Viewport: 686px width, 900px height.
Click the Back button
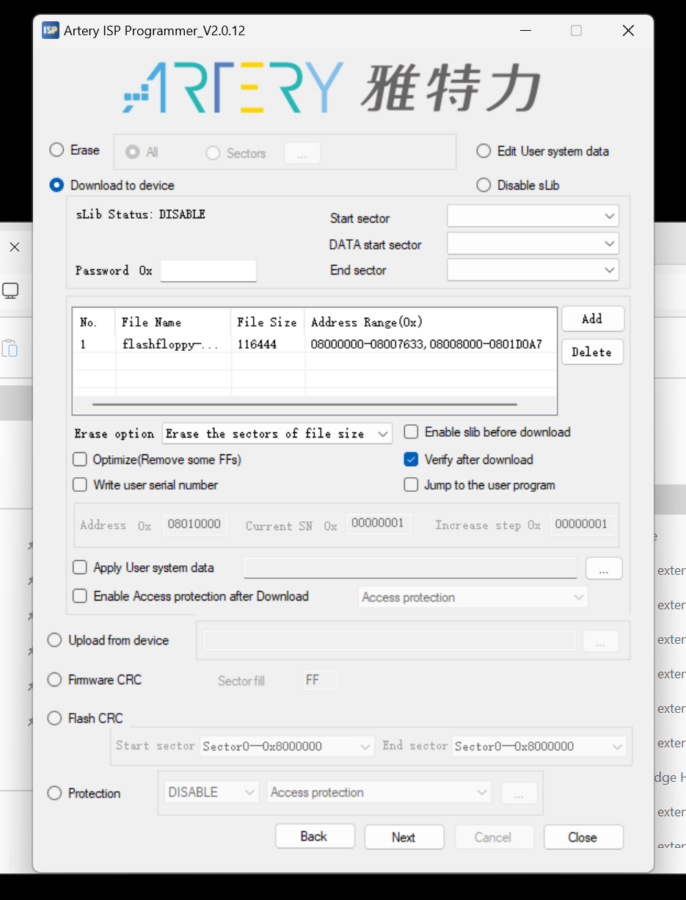(315, 837)
